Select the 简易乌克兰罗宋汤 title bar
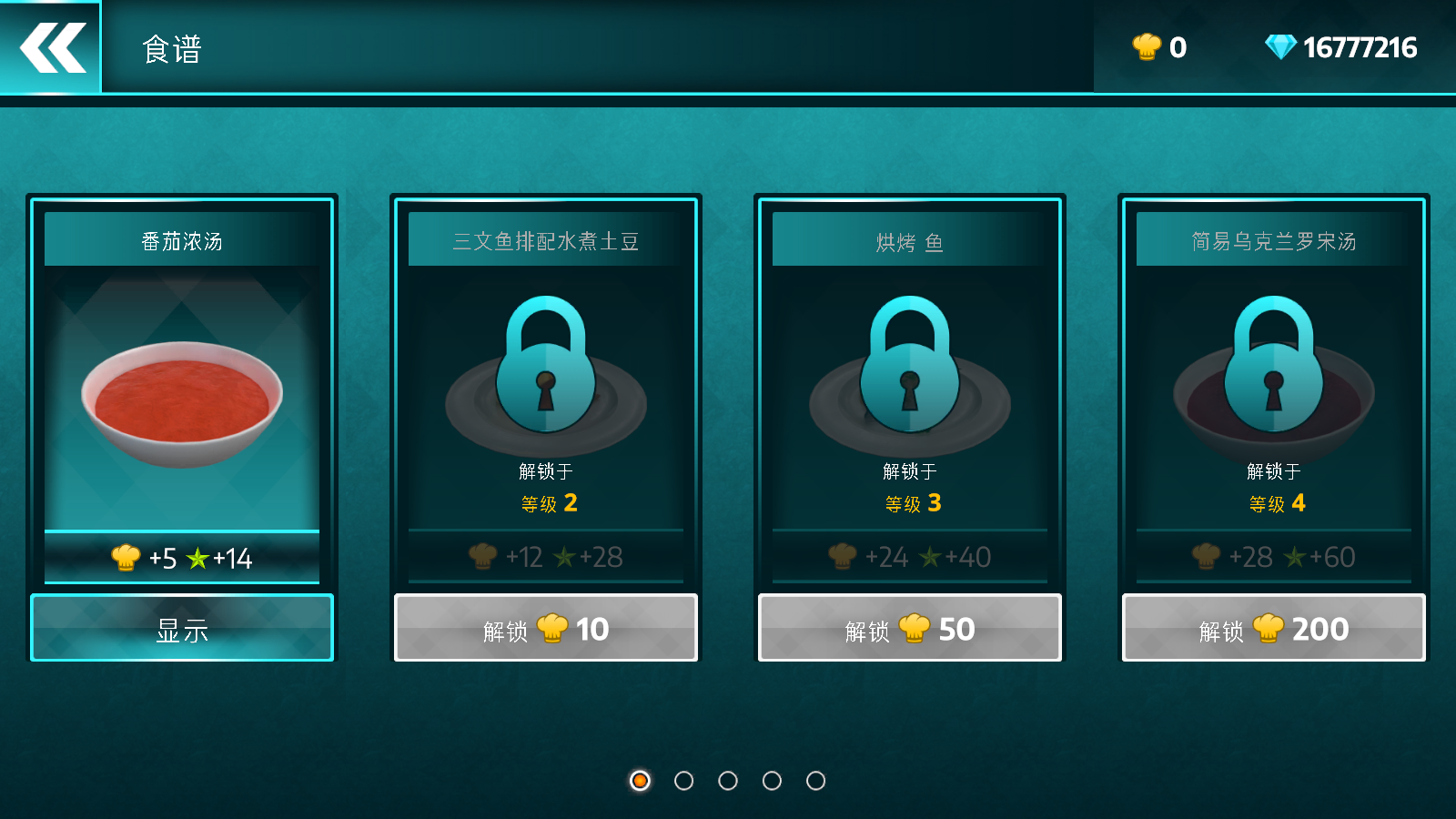1456x819 pixels. pyautogui.click(x=1274, y=239)
